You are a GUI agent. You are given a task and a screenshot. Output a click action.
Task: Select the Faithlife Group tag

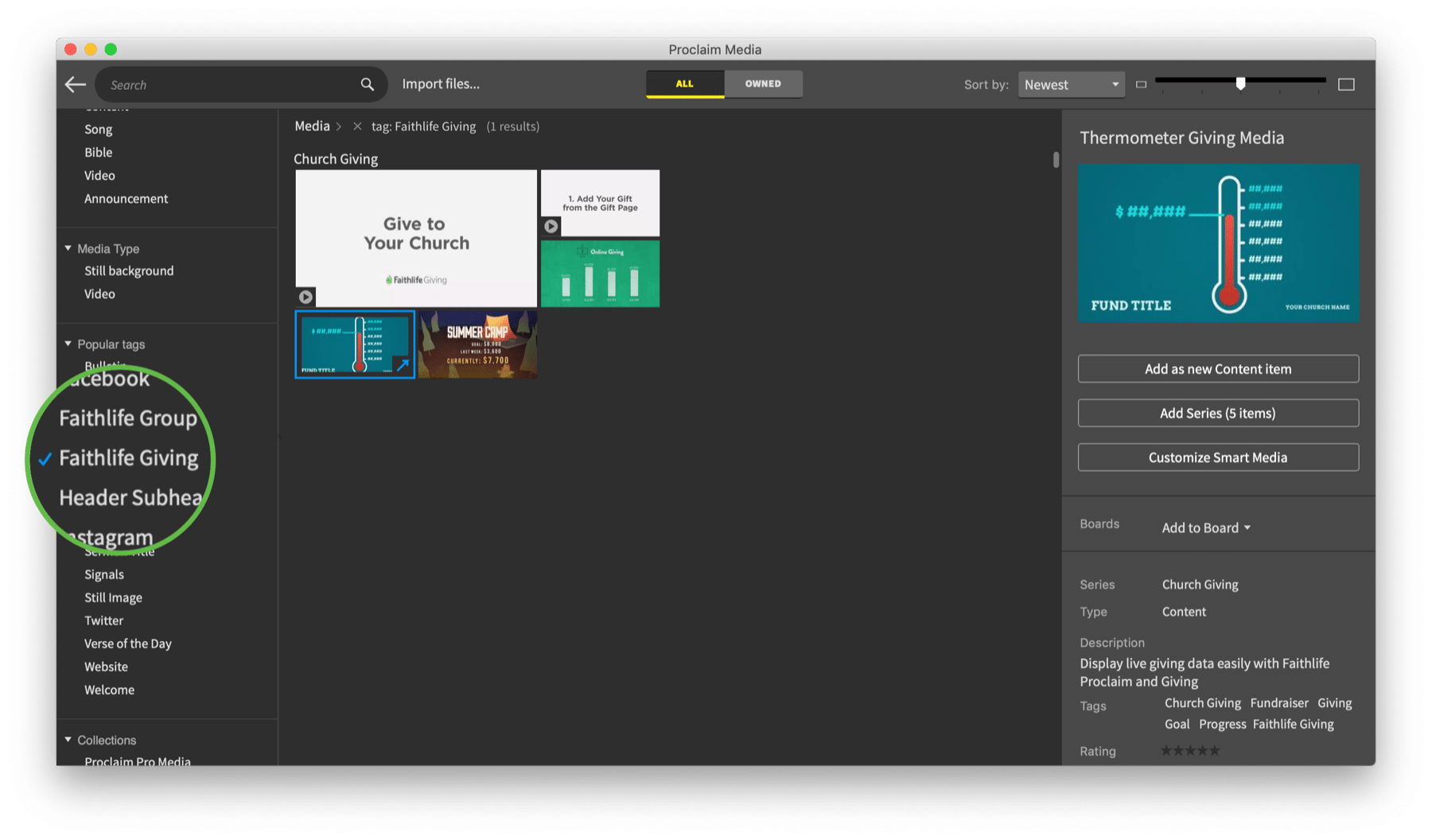pos(128,418)
